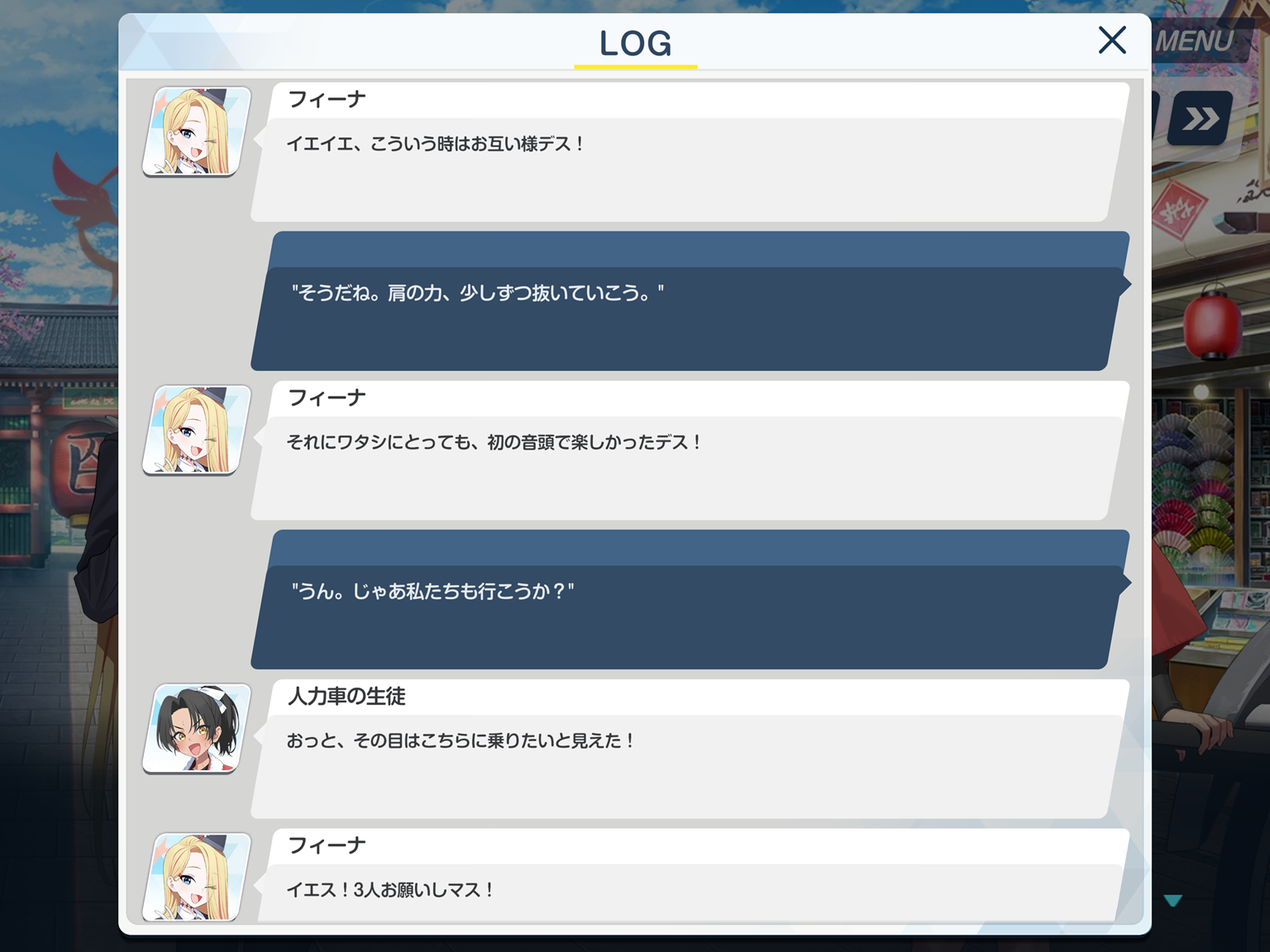Image resolution: width=1270 pixels, height=952 pixels.
Task: Click フィーナ avatar beside 初の音頭 line
Action: pos(197,431)
